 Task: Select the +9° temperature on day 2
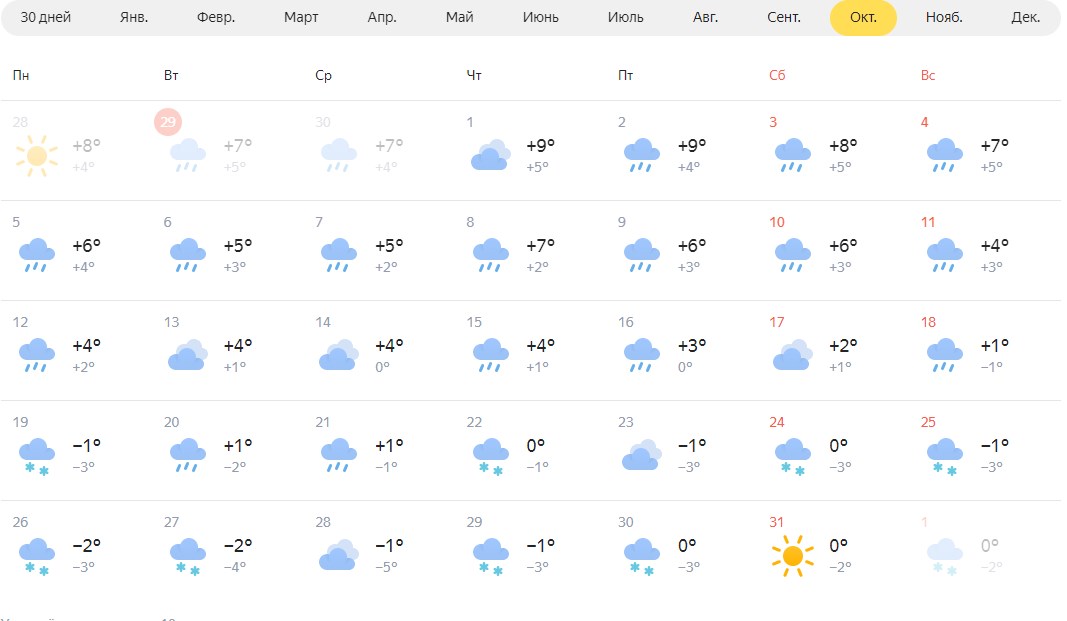tap(692, 146)
